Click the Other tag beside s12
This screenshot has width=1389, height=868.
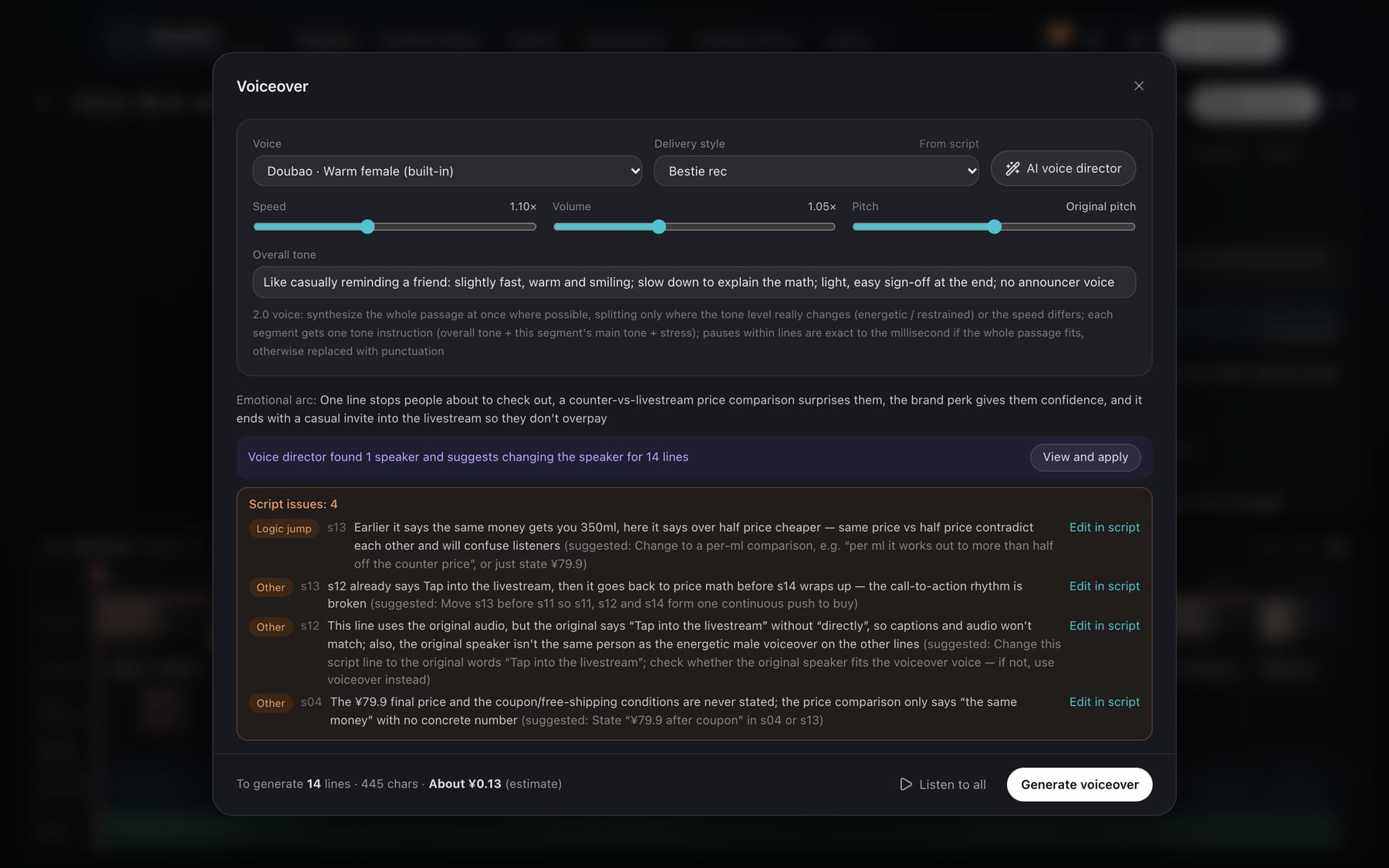pyautogui.click(x=271, y=627)
